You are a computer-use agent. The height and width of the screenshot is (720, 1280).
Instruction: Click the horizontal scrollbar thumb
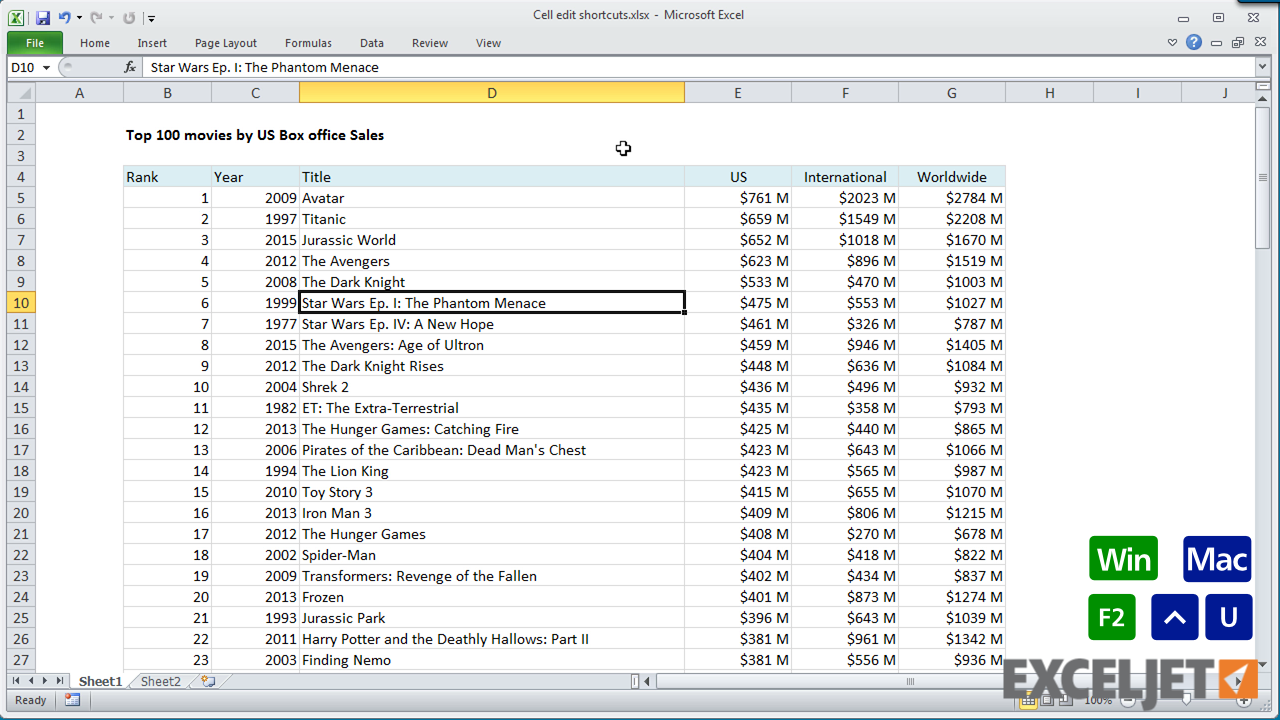point(910,681)
